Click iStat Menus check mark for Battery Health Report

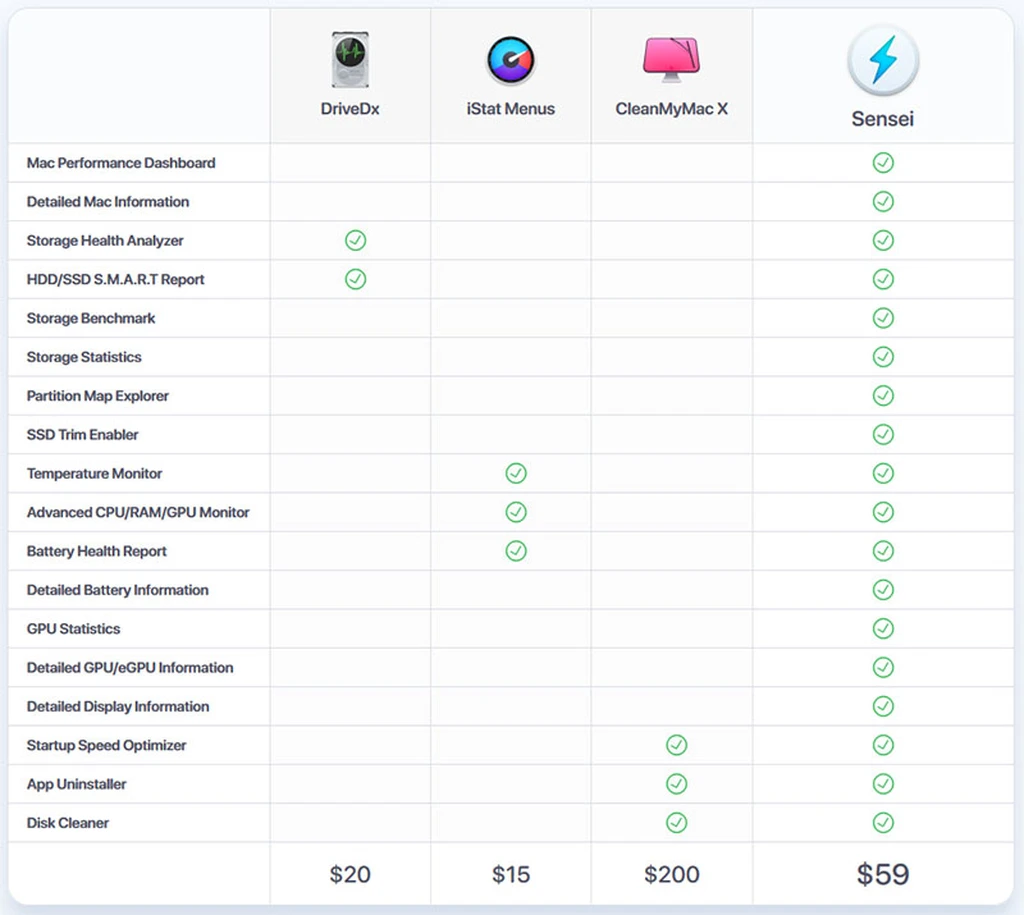[x=516, y=551]
